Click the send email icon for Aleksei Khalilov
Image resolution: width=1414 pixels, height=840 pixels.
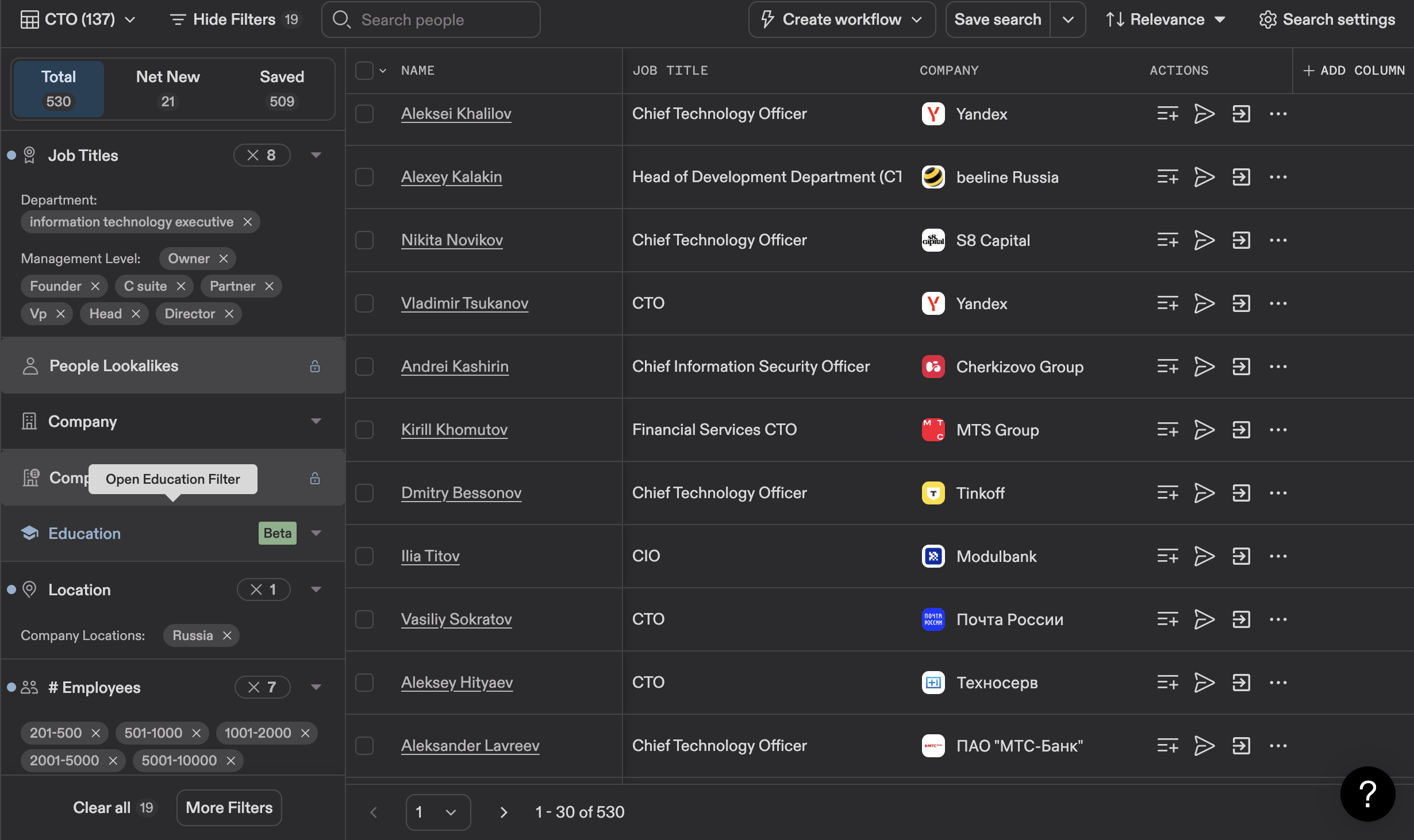1204,114
